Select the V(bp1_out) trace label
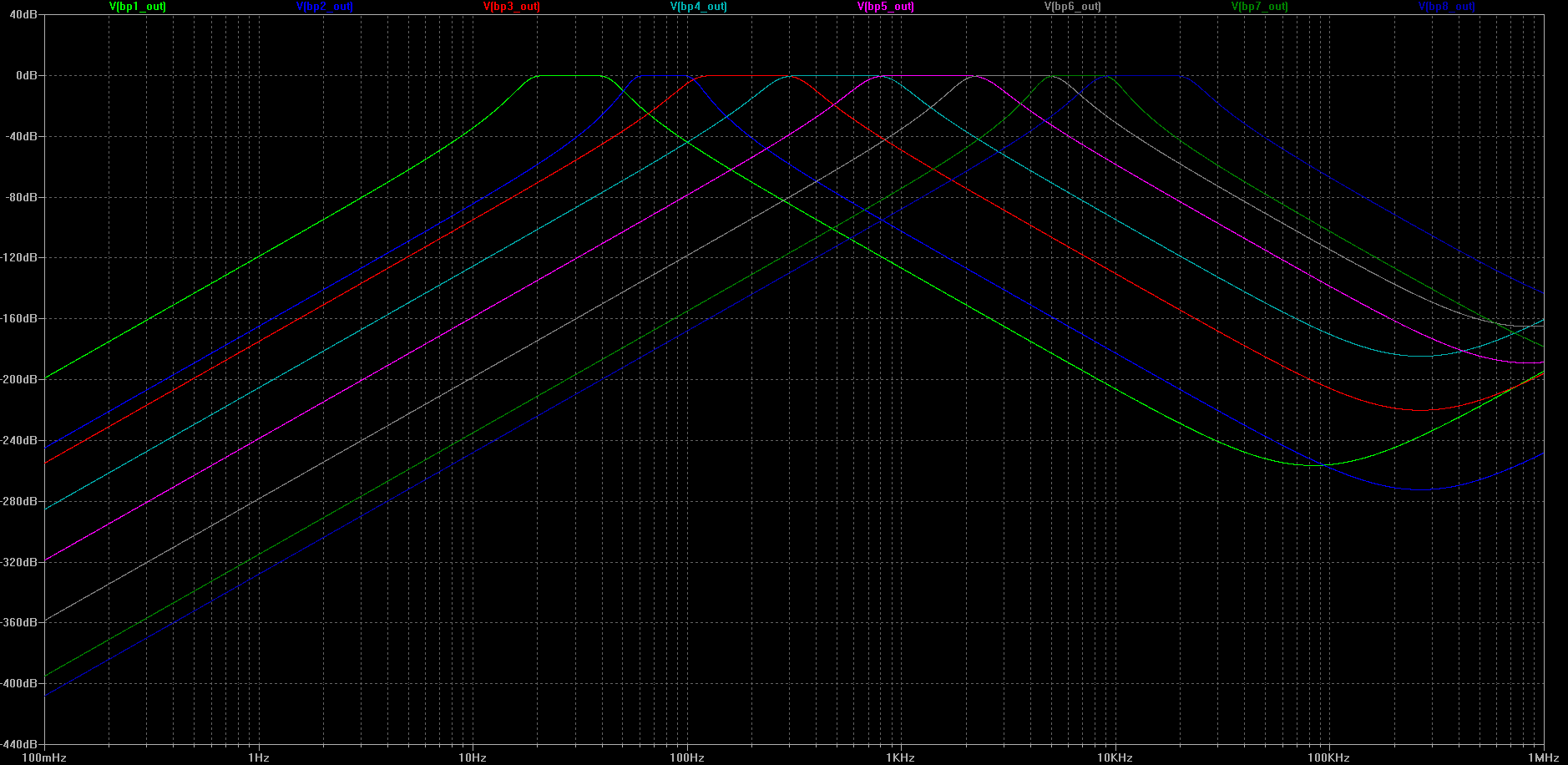 pyautogui.click(x=138, y=7)
